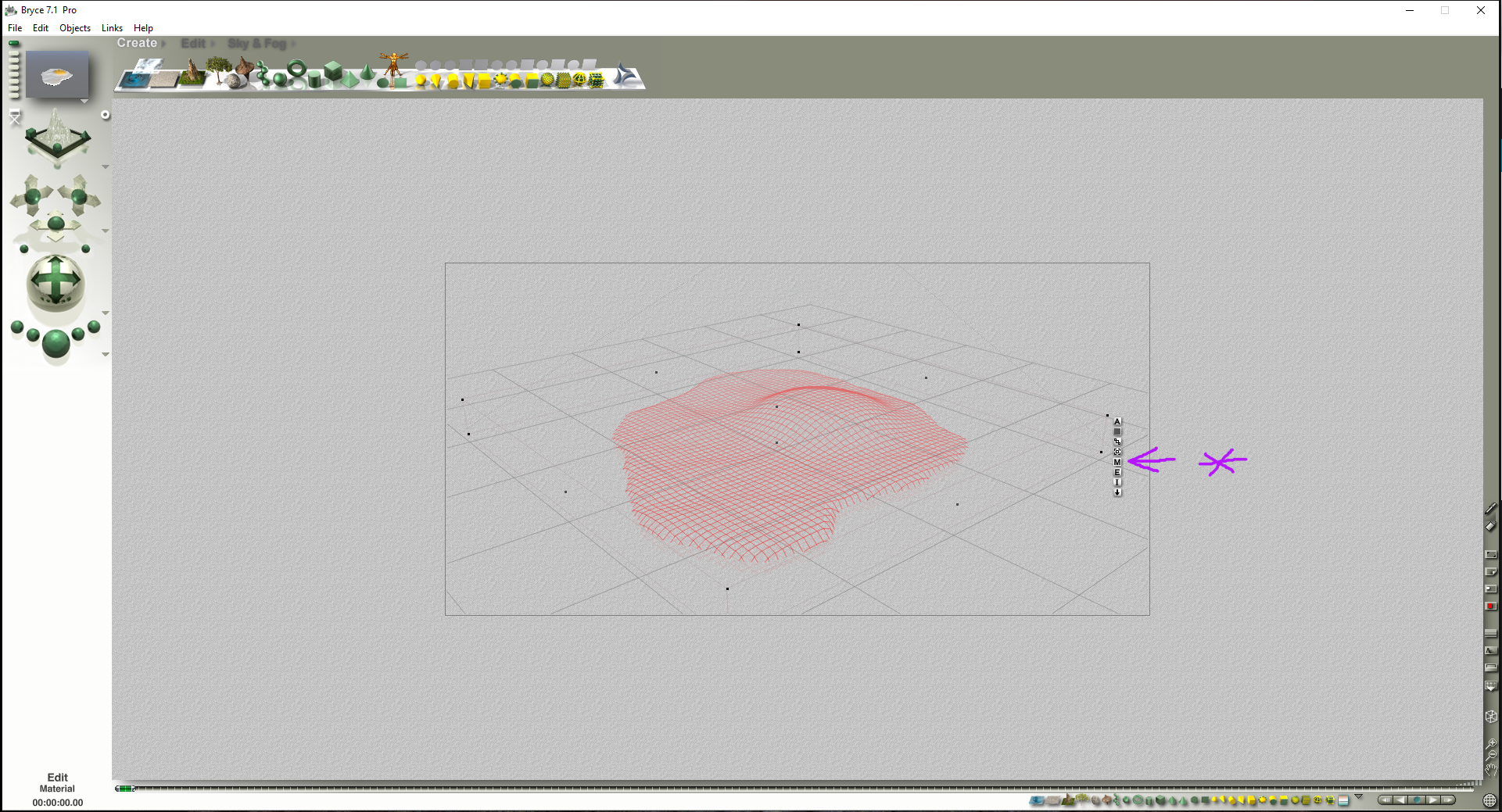Click the Nano Preview thumbnail

(57, 75)
